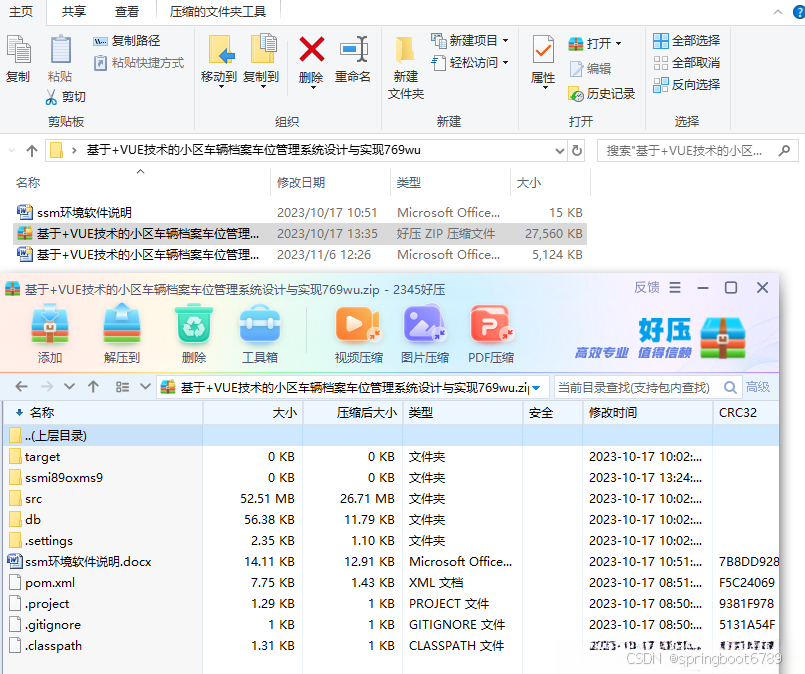Open the Toolbox (工具箱) in HaoZip
The width and height of the screenshot is (805, 674).
[x=260, y=334]
